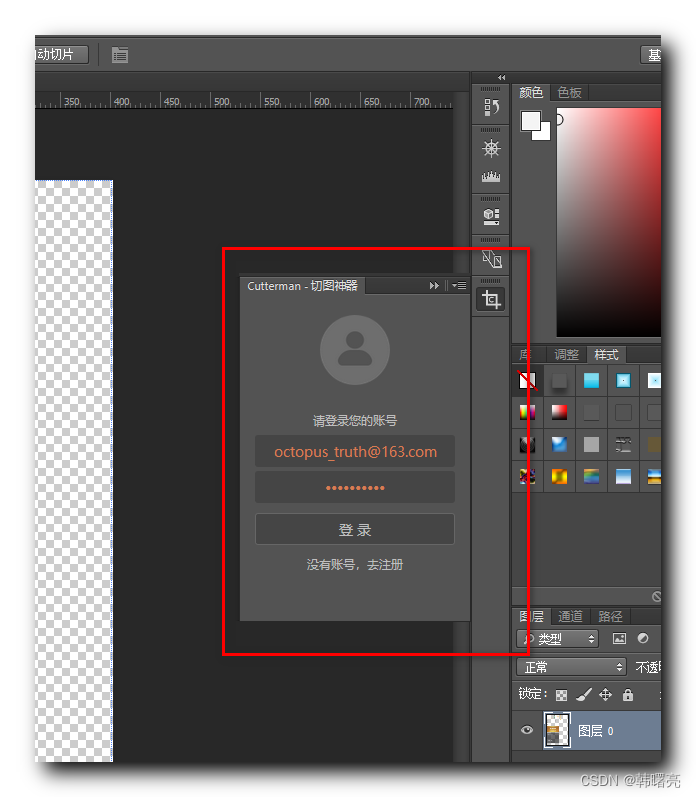Select the 图层 0 layer name
This screenshot has height=797, width=696.
(595, 731)
